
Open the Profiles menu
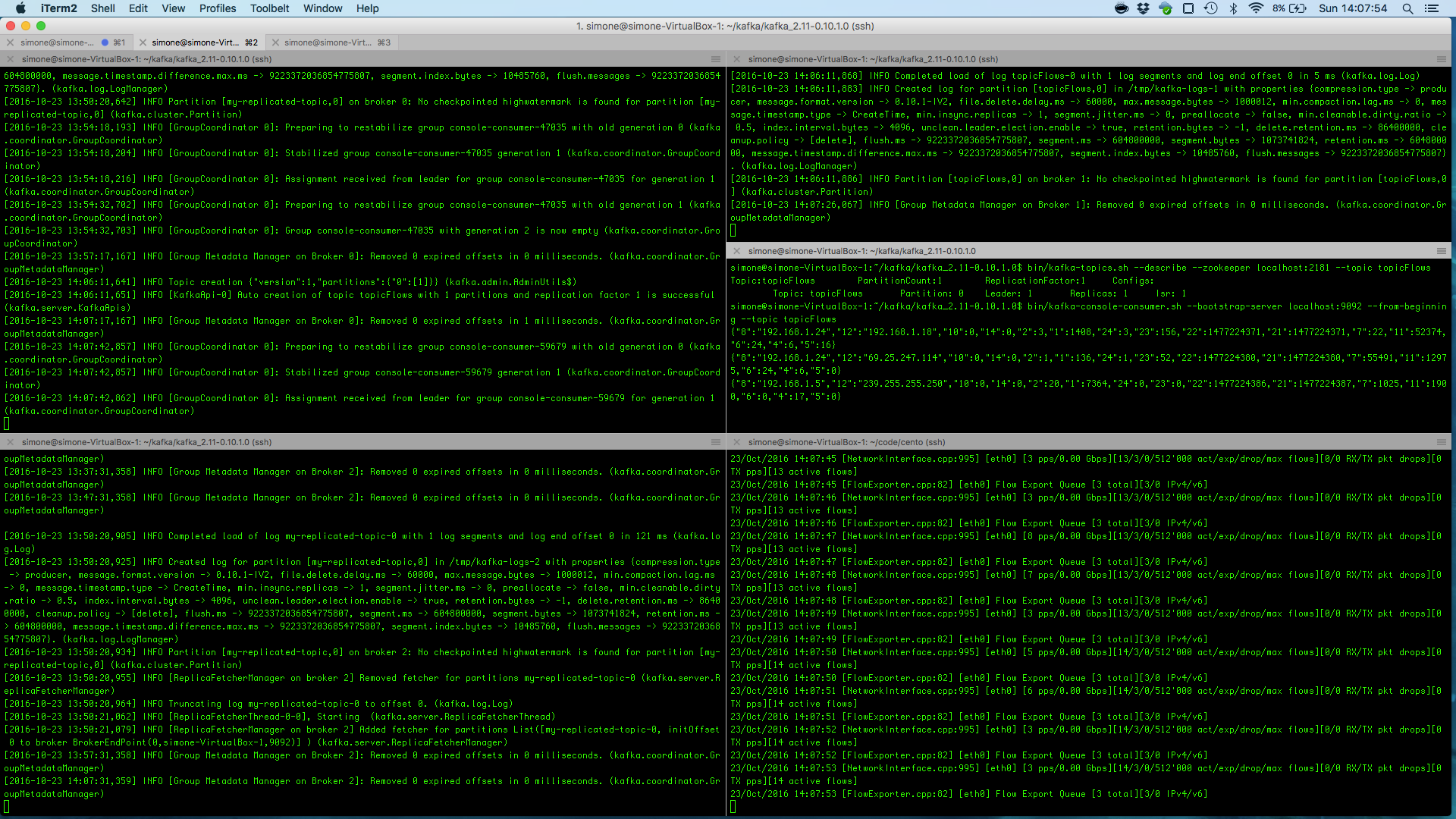pos(218,8)
